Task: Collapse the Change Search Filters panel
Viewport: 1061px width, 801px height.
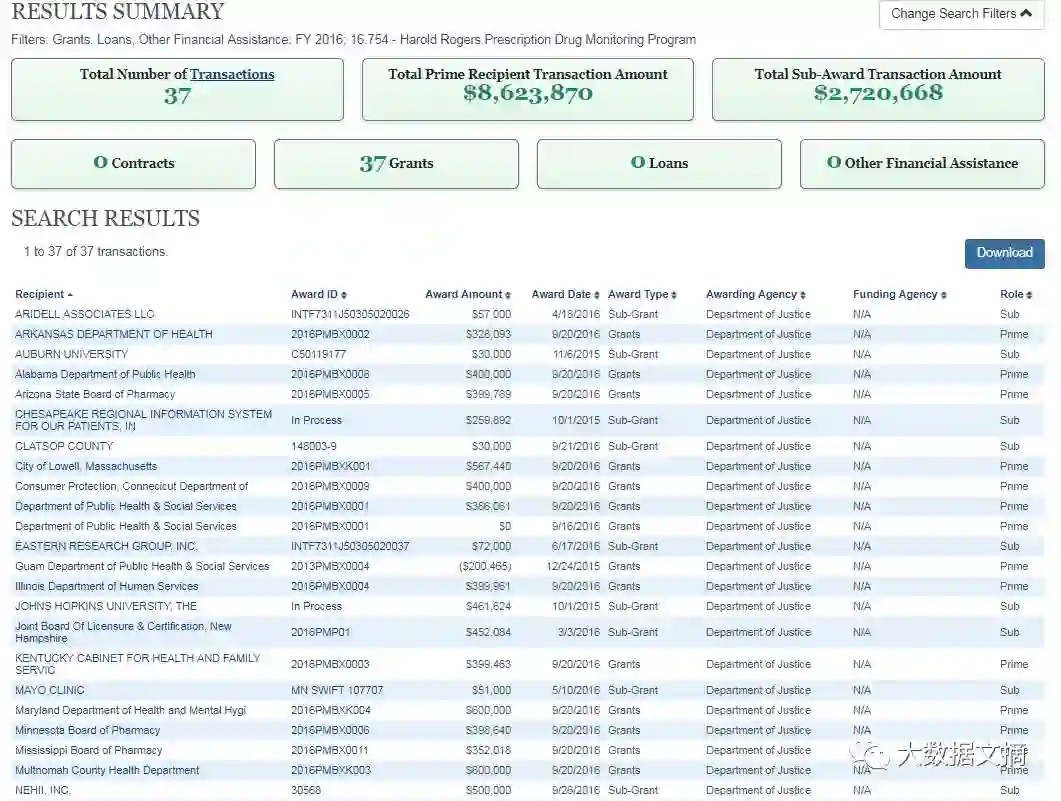Action: click(x=961, y=14)
